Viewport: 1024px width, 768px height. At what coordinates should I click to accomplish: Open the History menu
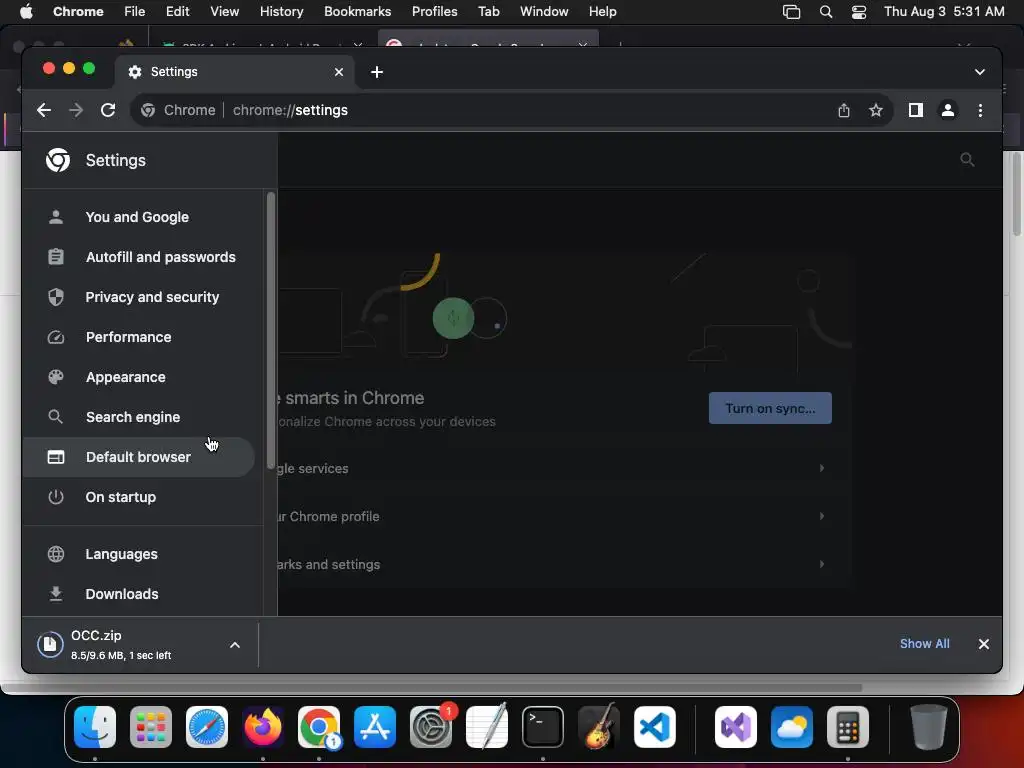(x=281, y=11)
